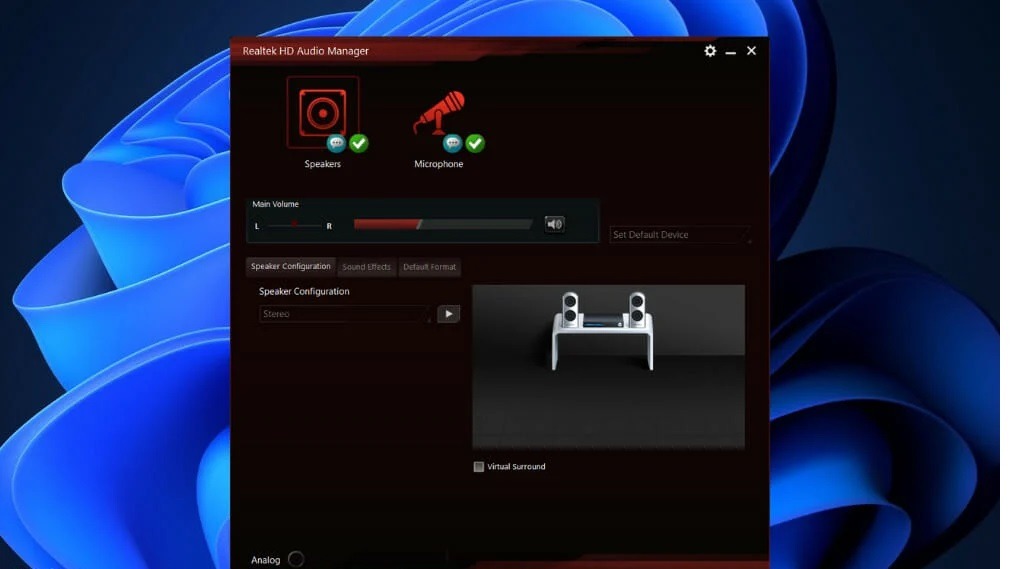Viewport: 1016px width, 569px height.
Task: Click the chat bubble badge under Microphone
Action: tap(452, 143)
